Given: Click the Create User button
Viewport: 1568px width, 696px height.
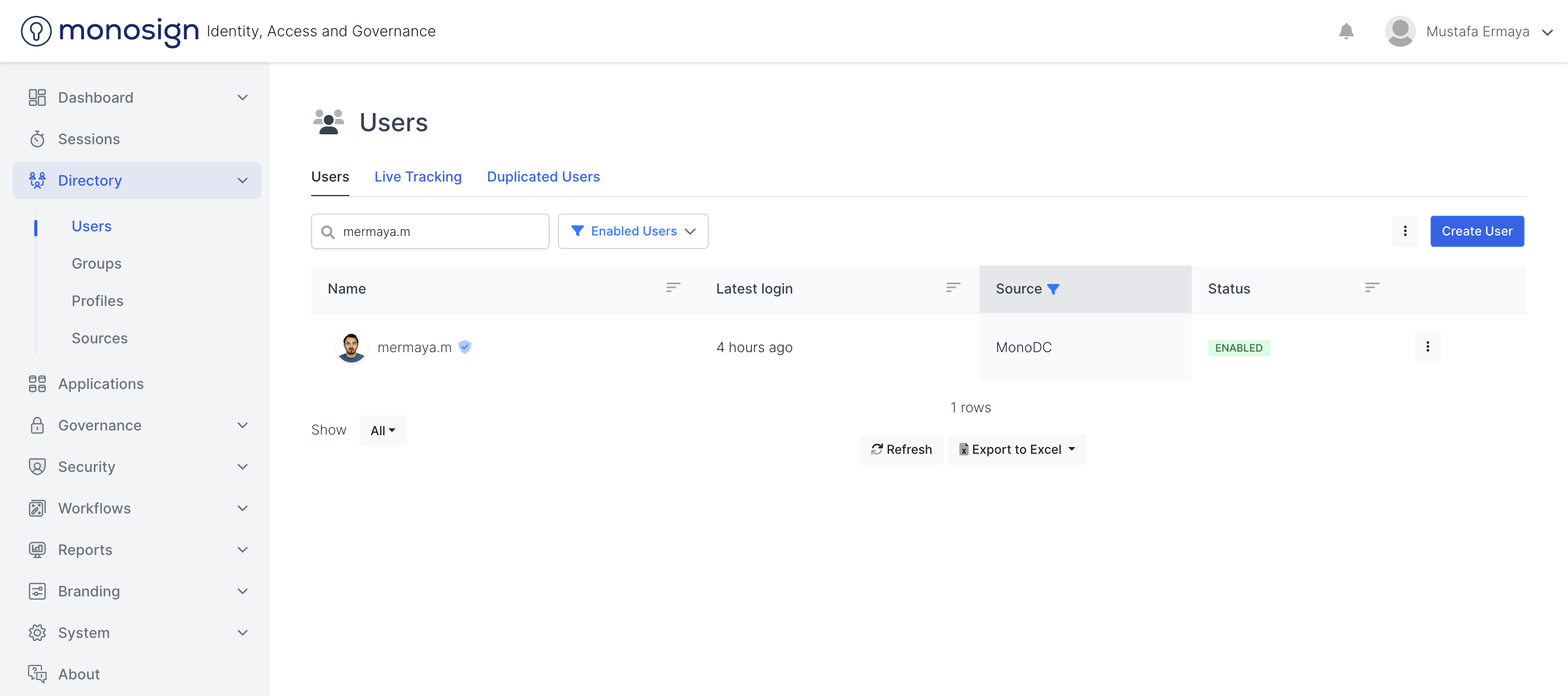Looking at the screenshot, I should click(1477, 231).
